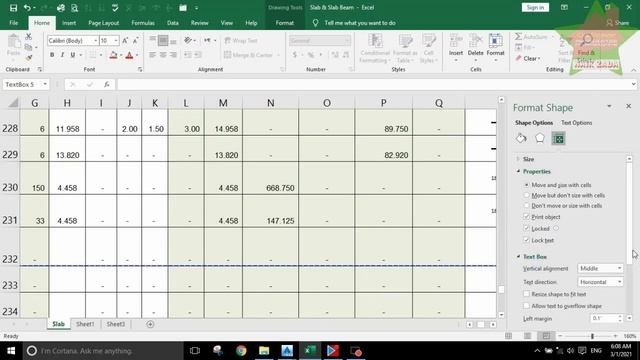Viewport: 640px width, 360px height.
Task: Open Format as Table gallery
Action: 405,48
